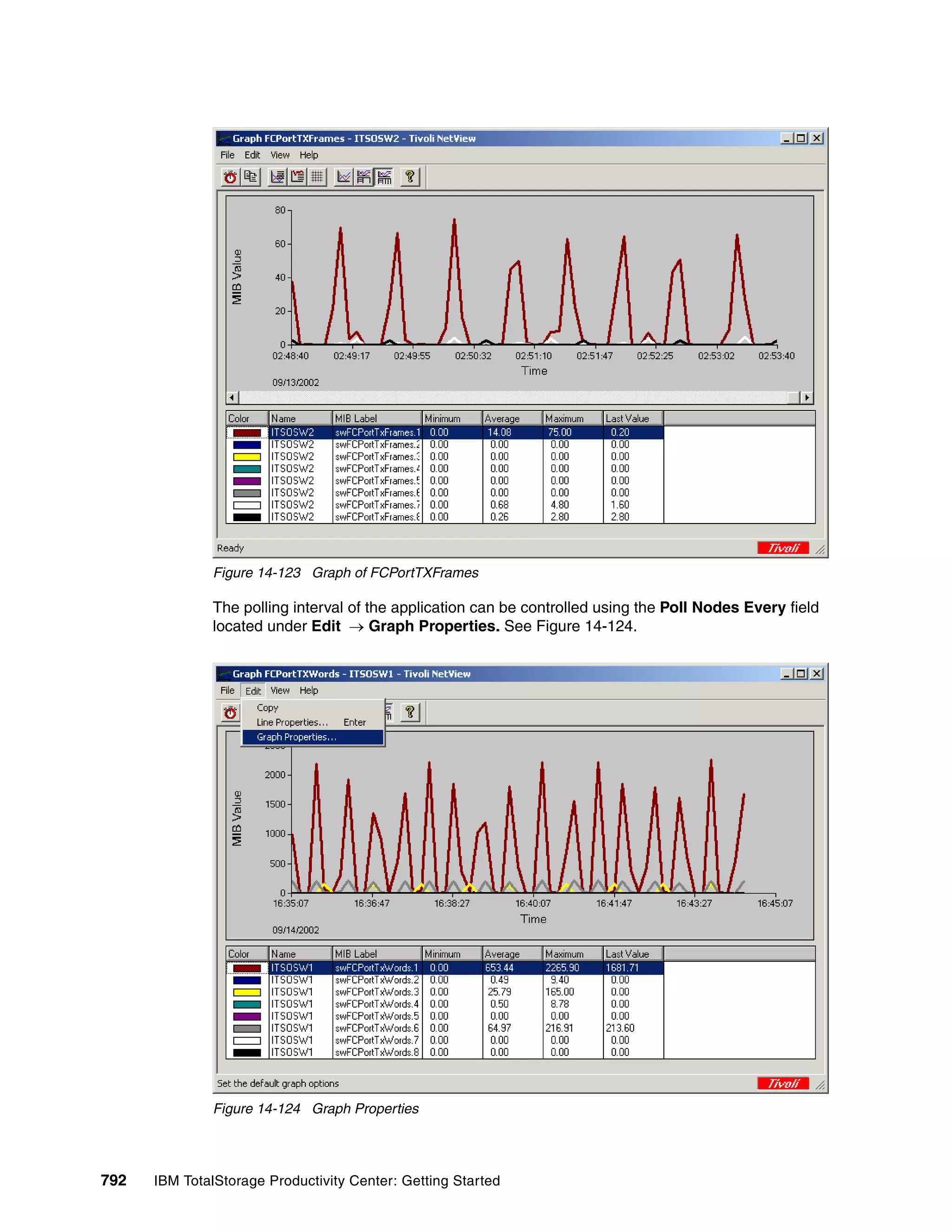Click the FCPortTXWords window title bar icon
Viewport: 952px width, 1232px height.
click(x=224, y=674)
